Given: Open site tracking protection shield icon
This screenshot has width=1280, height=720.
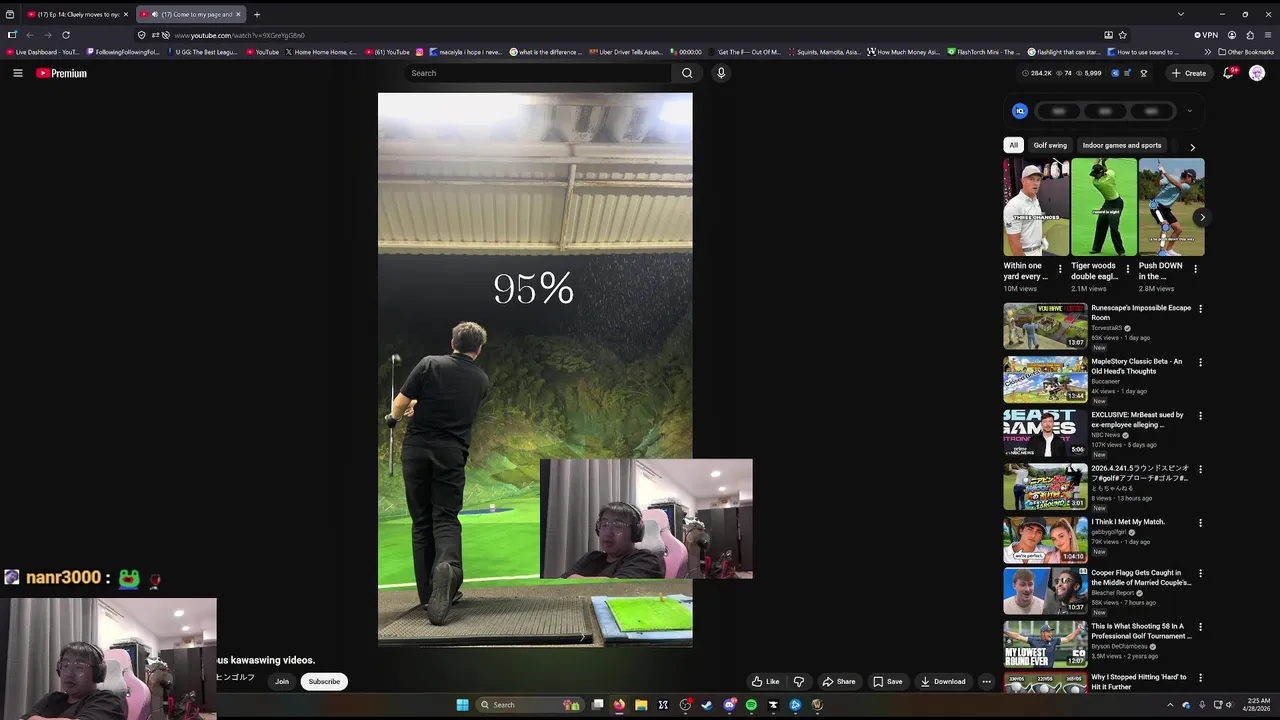Looking at the screenshot, I should point(142,35).
